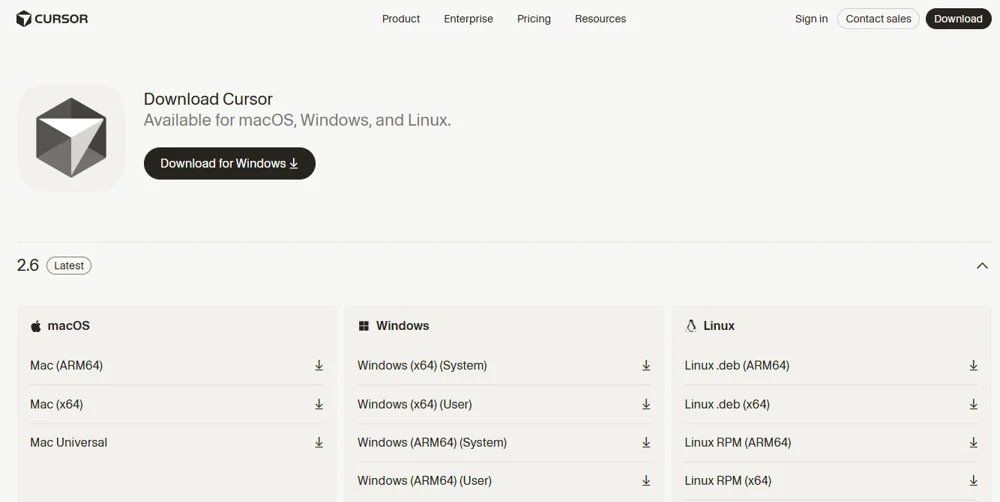Click download icon for Windows (x64) (System)
This screenshot has width=1000, height=502.
tap(646, 365)
